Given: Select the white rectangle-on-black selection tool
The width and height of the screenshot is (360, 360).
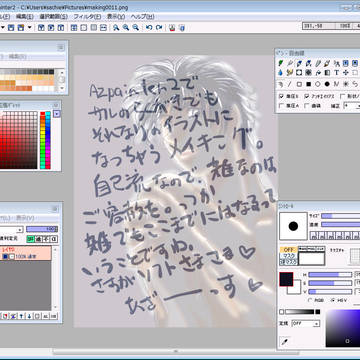Looking at the screenshot, I should 299,72.
